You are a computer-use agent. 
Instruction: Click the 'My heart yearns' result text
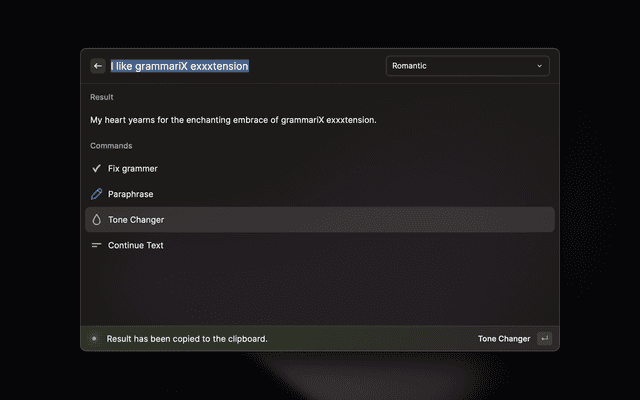point(233,120)
